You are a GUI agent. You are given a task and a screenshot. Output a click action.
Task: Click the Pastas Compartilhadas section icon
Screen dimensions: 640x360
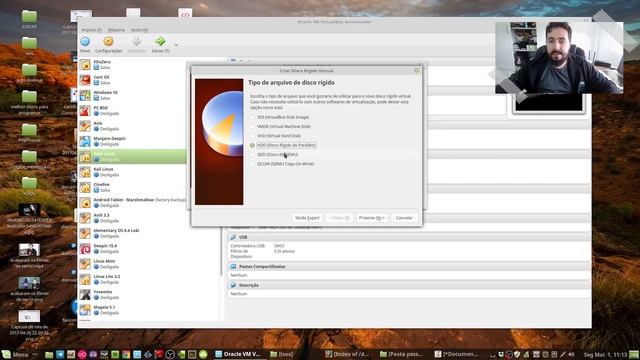click(233, 267)
